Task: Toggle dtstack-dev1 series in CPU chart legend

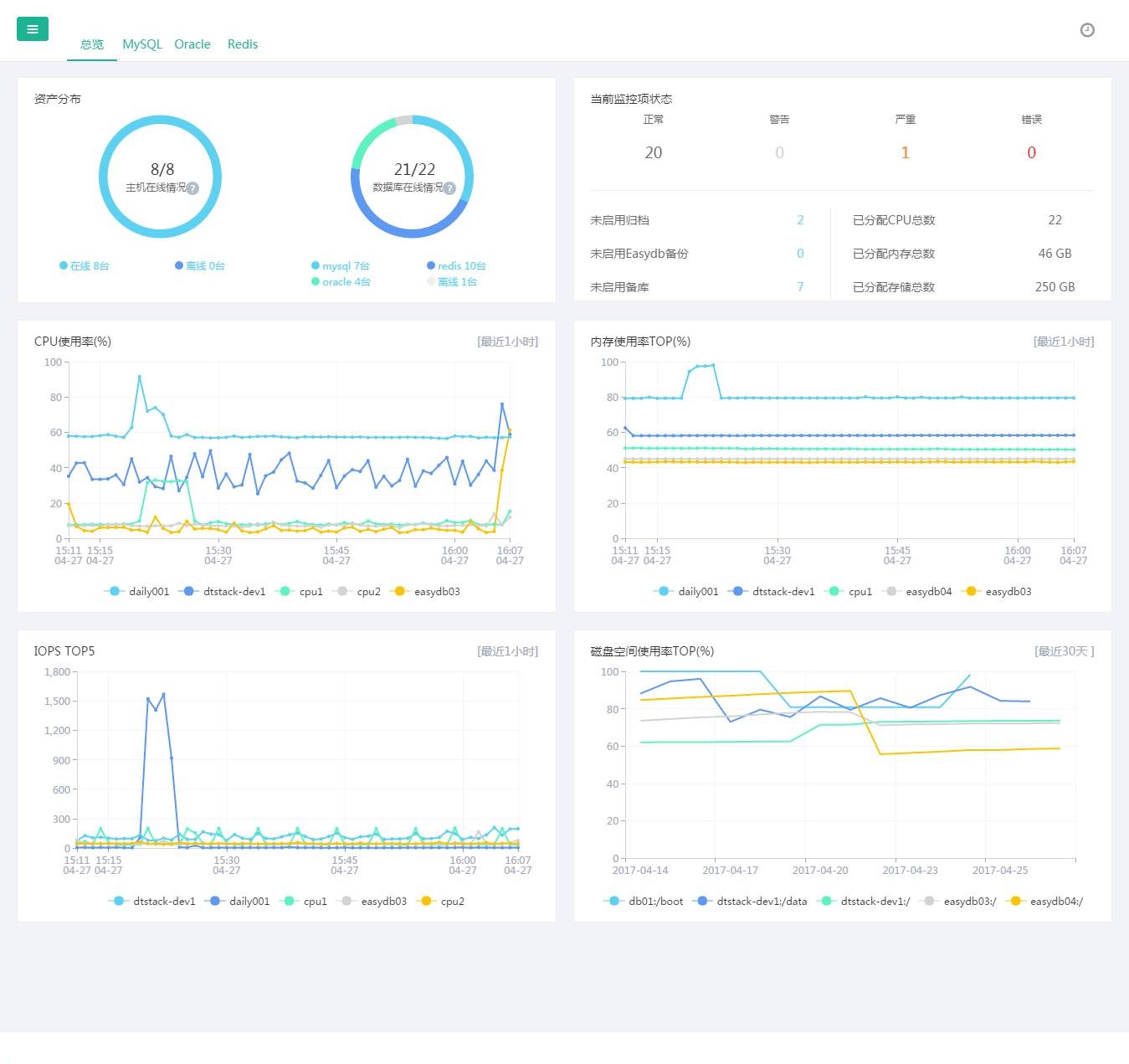Action: tap(222, 592)
